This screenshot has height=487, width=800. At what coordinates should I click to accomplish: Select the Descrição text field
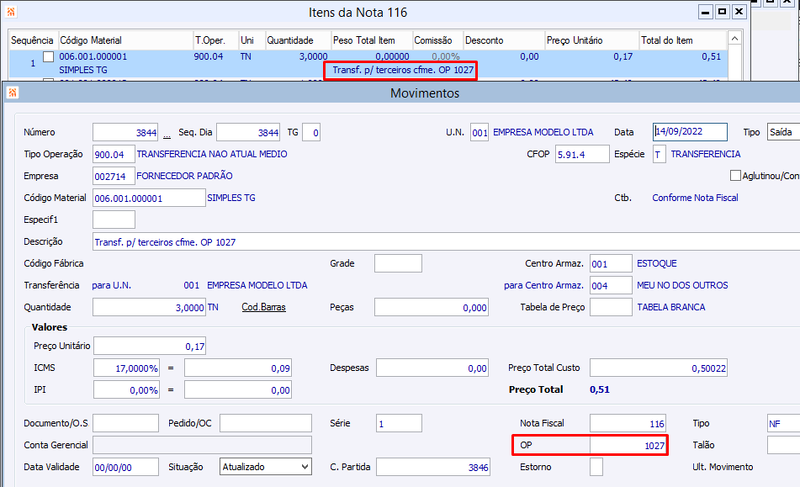446,242
